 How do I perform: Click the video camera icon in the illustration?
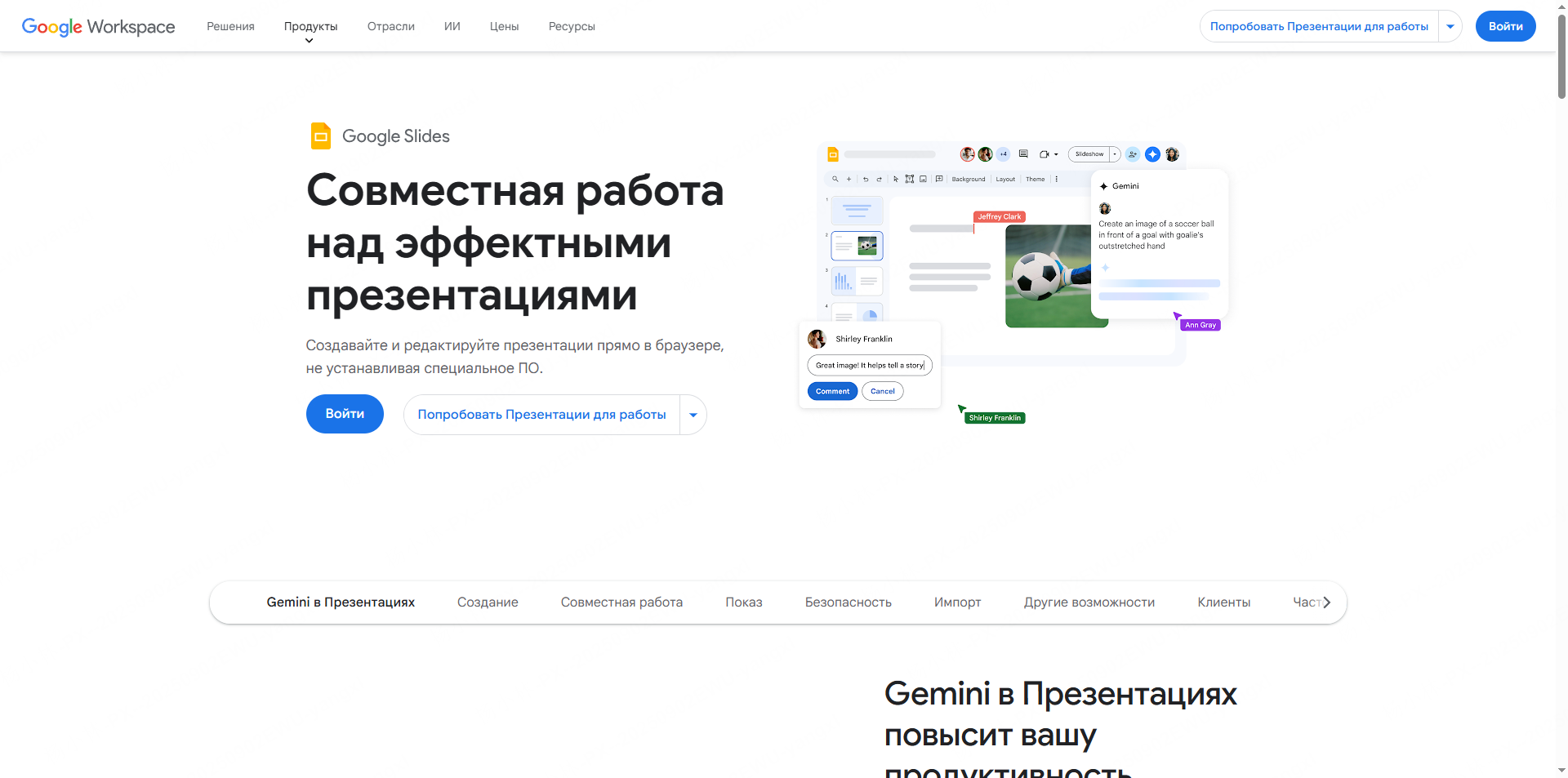tap(1045, 154)
